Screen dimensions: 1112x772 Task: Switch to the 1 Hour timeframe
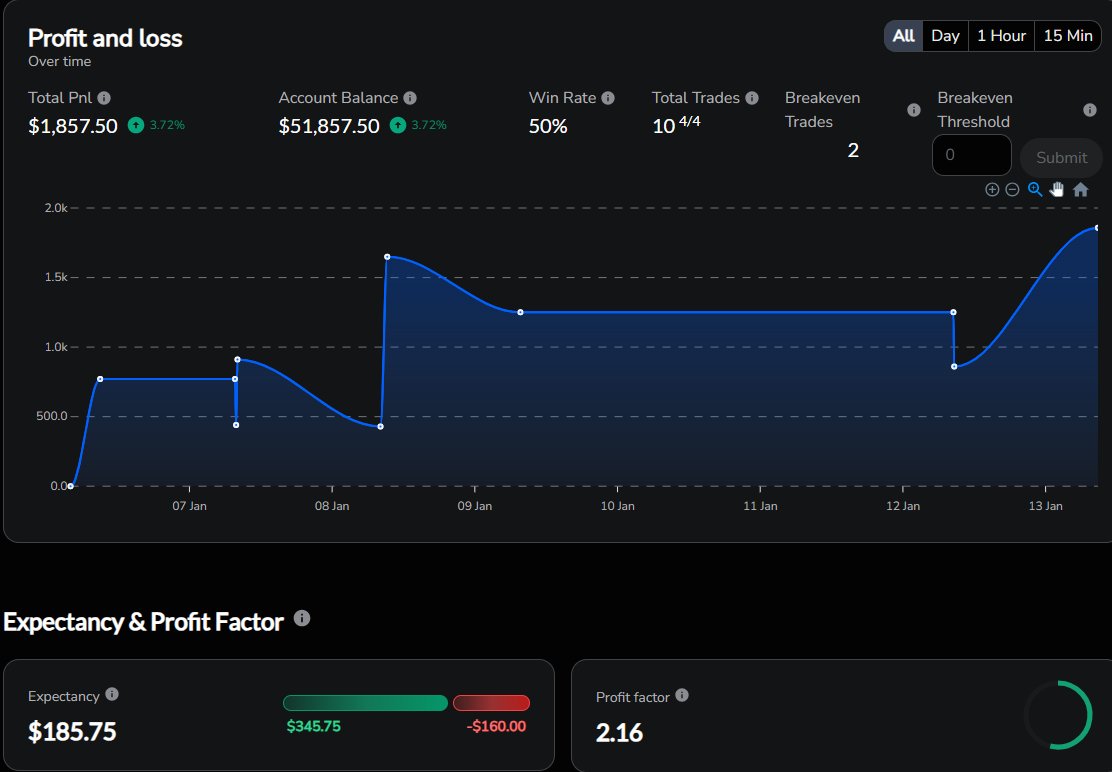1001,35
